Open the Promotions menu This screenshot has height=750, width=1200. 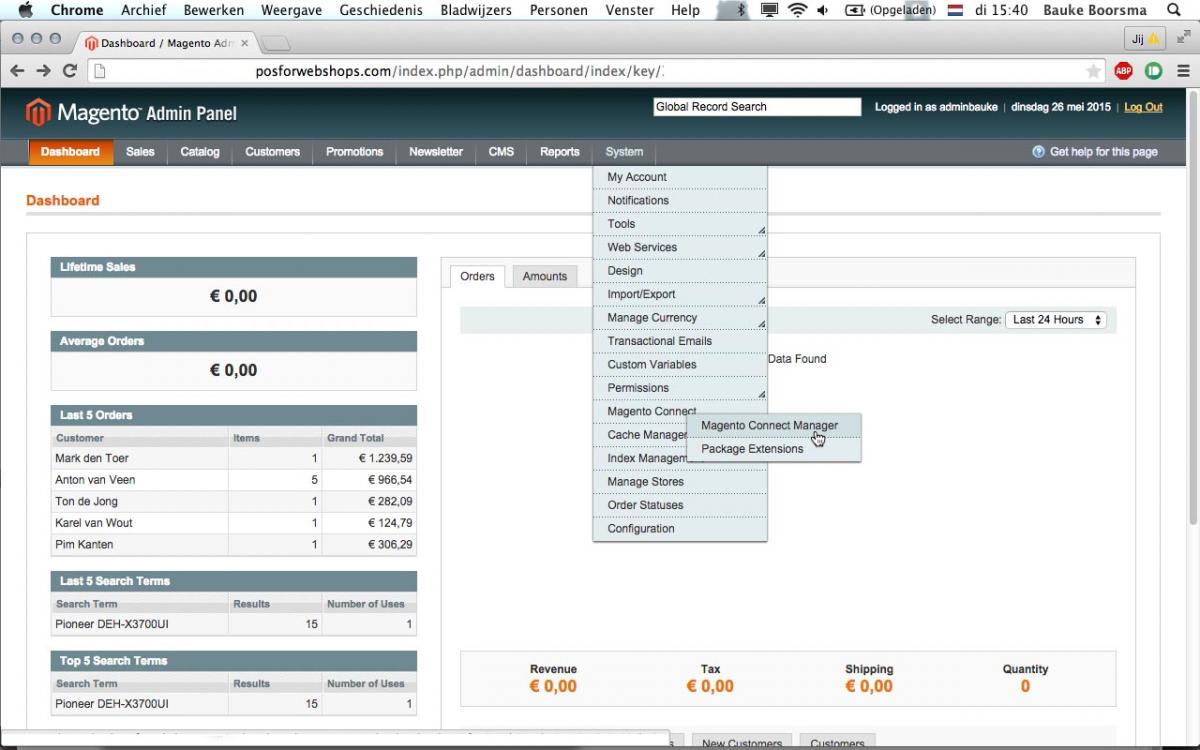(354, 152)
